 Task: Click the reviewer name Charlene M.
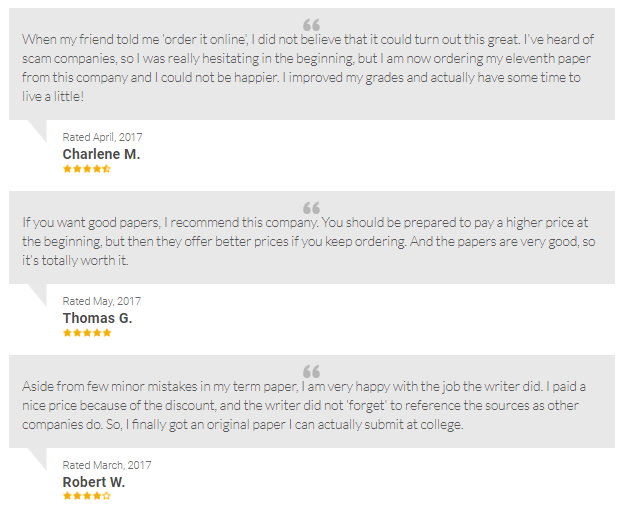pos(101,154)
